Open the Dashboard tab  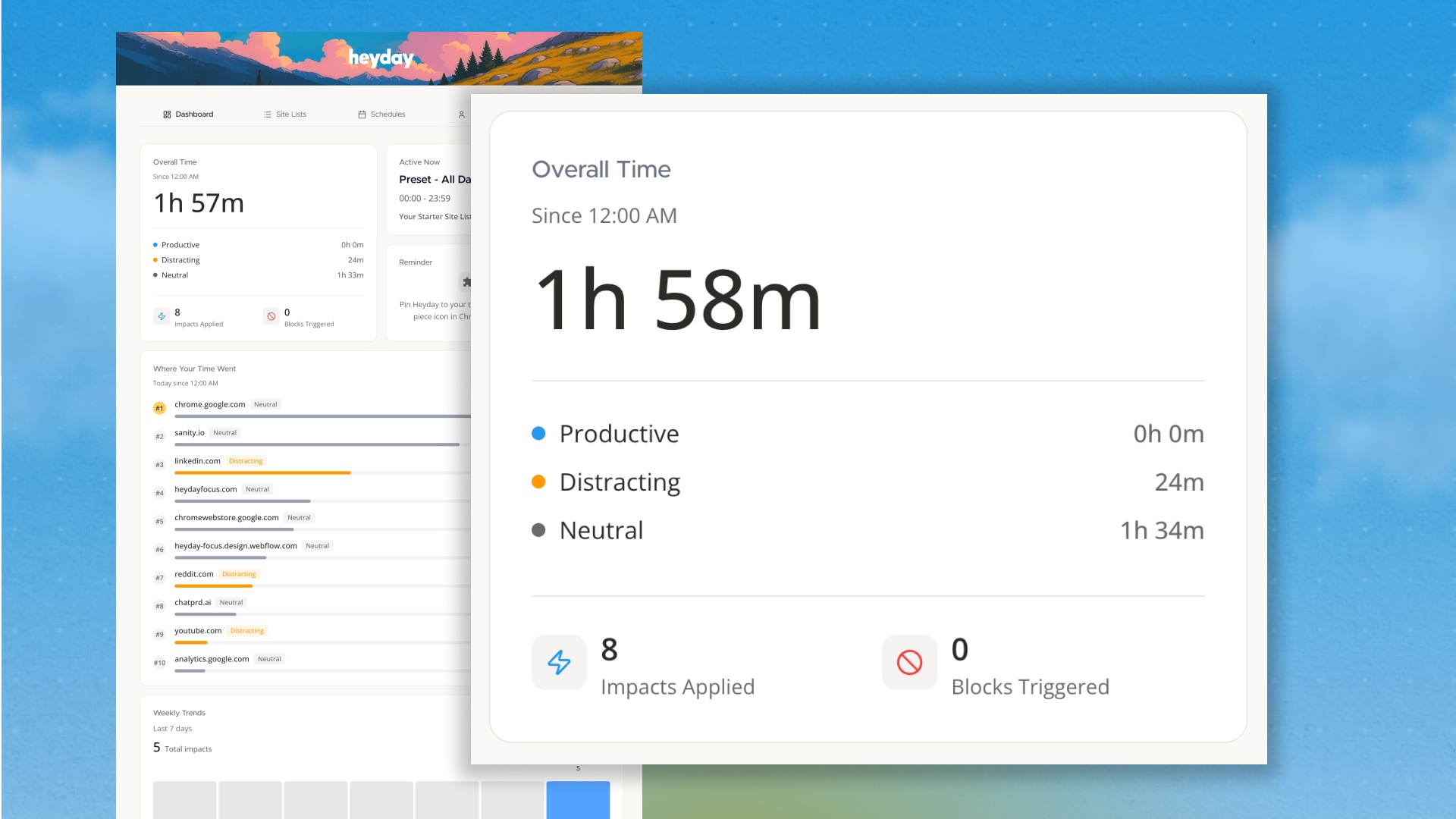coord(188,115)
